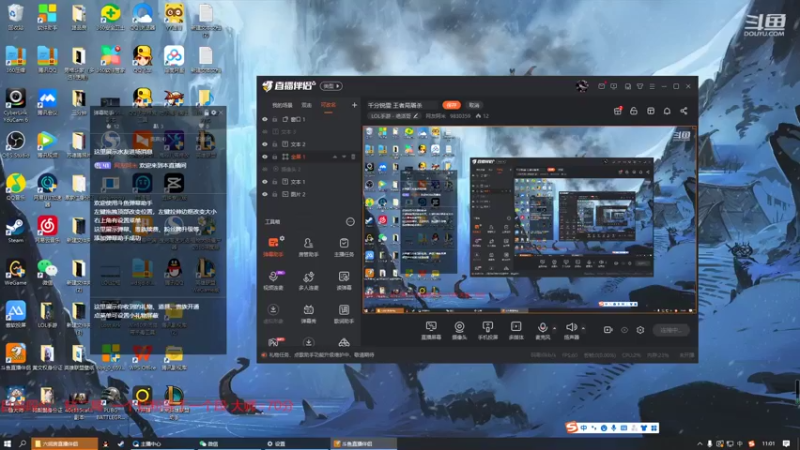Add a 摄像头 camera source
This screenshot has width=800, height=450.
point(459,330)
